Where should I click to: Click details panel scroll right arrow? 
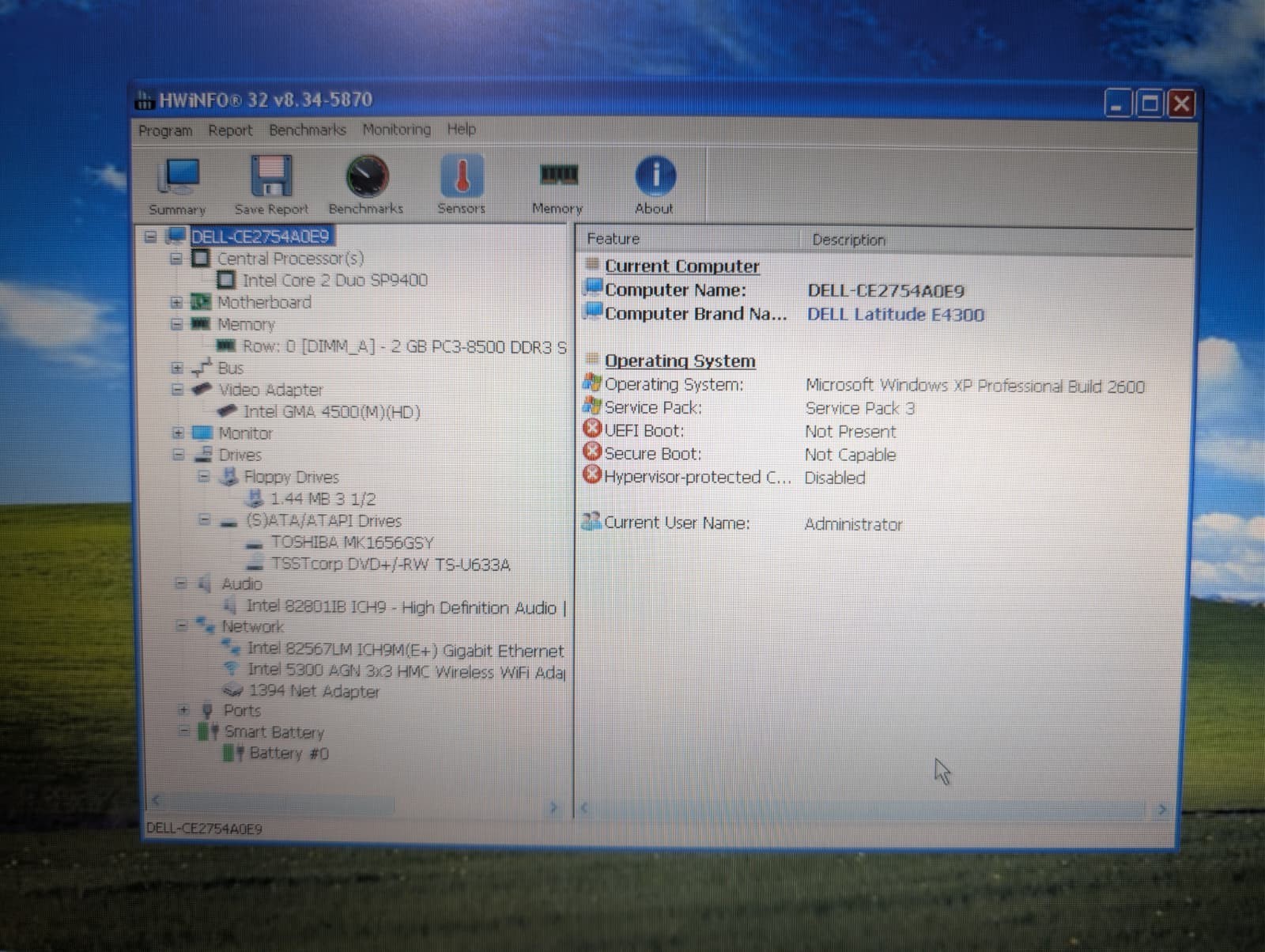1161,809
